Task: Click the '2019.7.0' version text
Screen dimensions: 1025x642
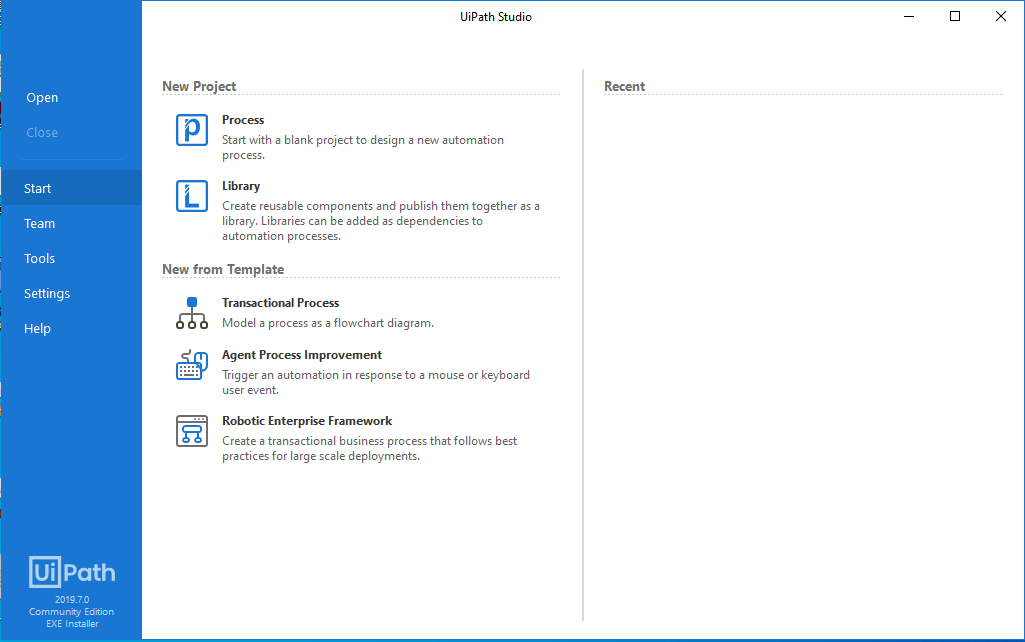Action: point(72,600)
